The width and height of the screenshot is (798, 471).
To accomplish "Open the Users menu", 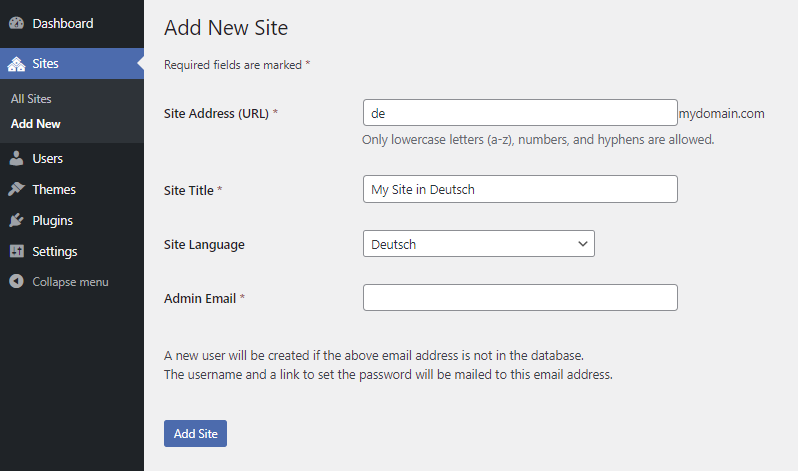I will click(47, 159).
